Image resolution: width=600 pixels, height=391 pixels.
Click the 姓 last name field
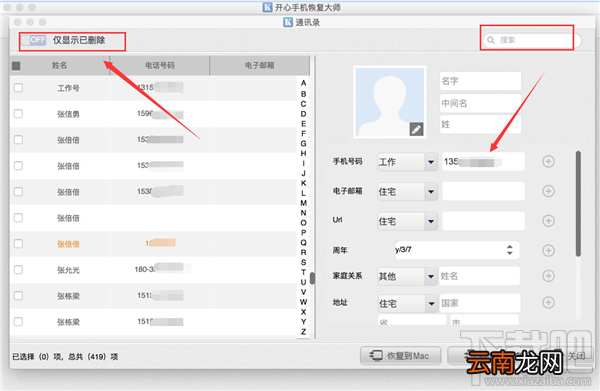480,124
